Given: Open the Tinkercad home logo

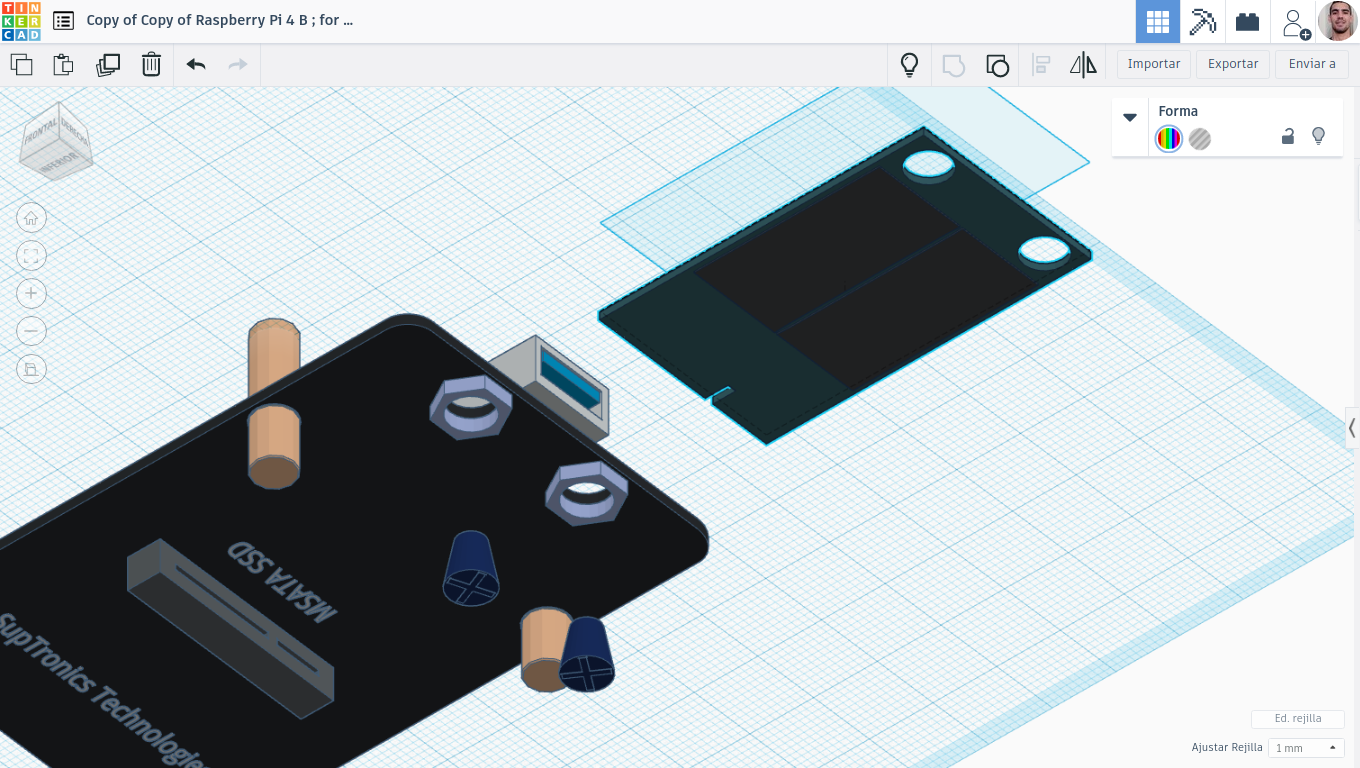Looking at the screenshot, I should coord(21,21).
